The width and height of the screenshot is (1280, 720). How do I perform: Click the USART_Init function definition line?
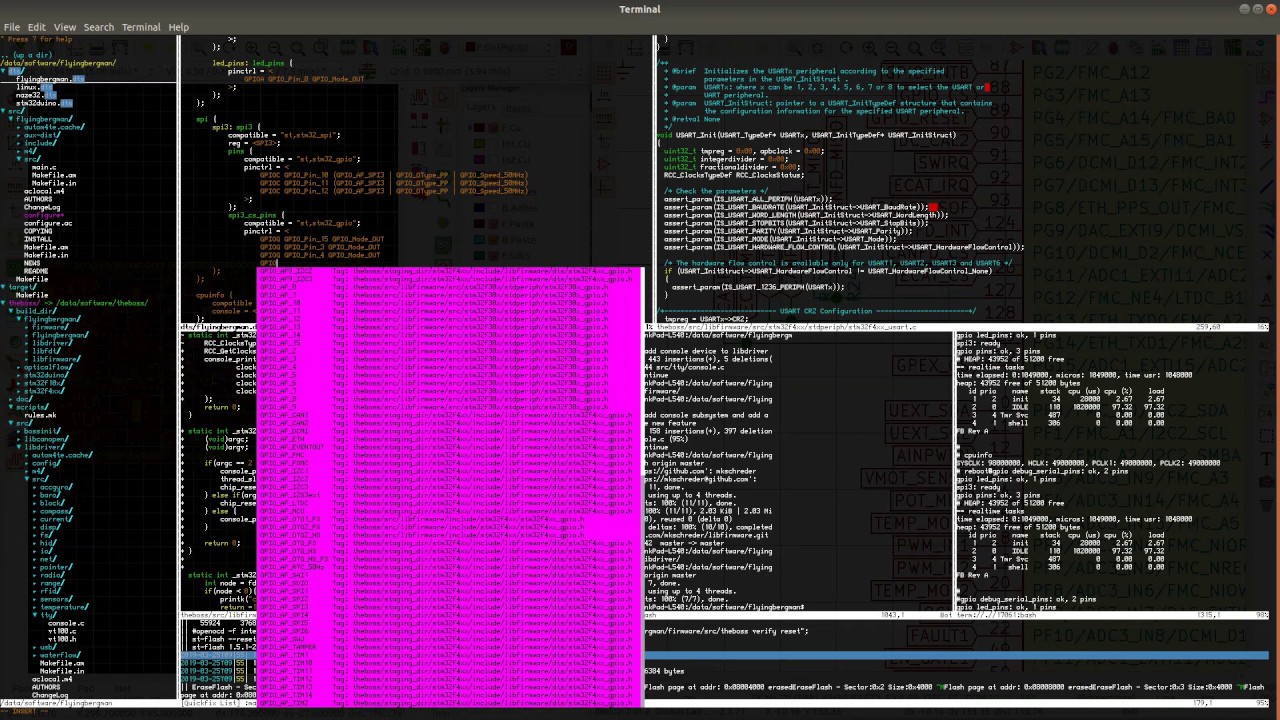click(x=808, y=135)
